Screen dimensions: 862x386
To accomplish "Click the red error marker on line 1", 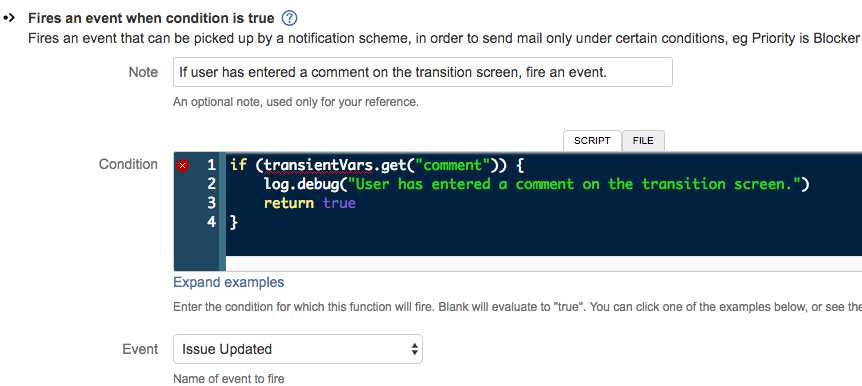I will click(x=183, y=165).
